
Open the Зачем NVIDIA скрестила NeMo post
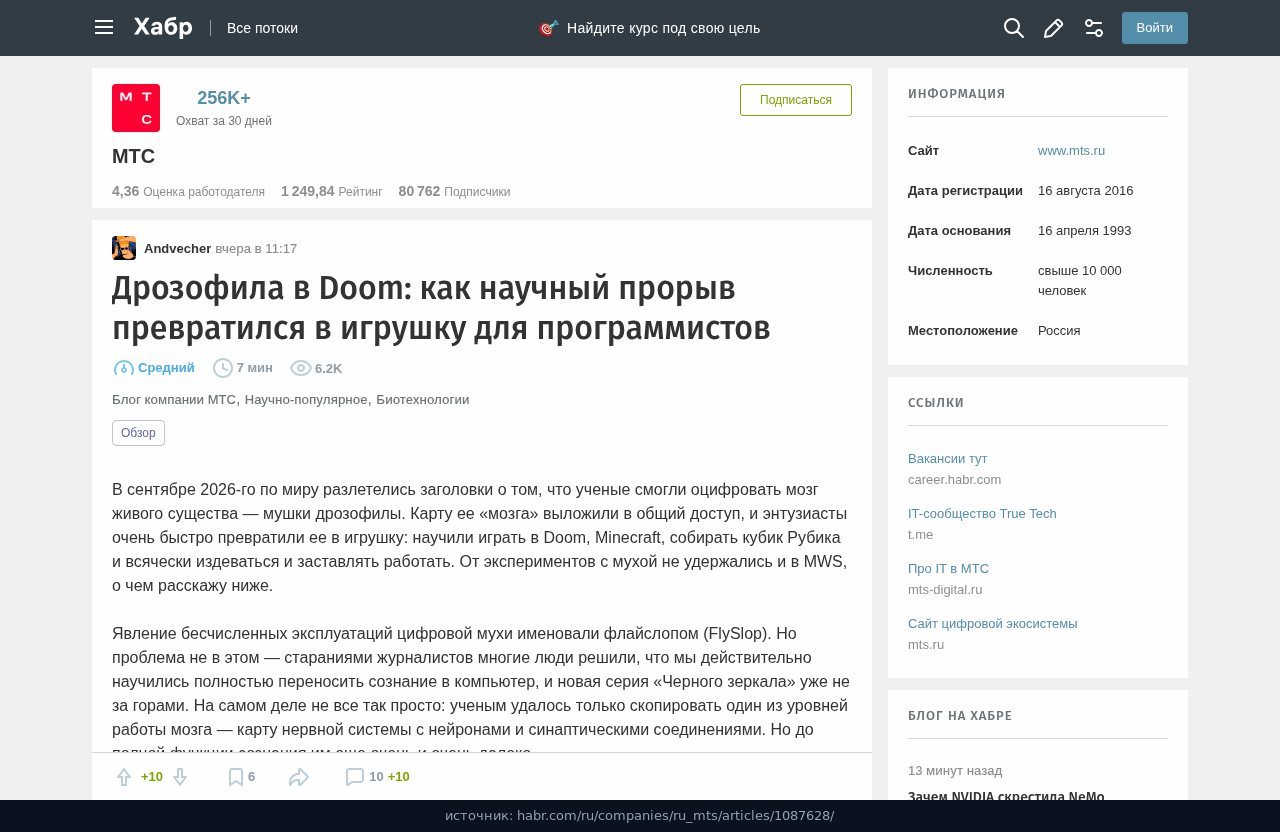pyautogui.click(x=1006, y=797)
